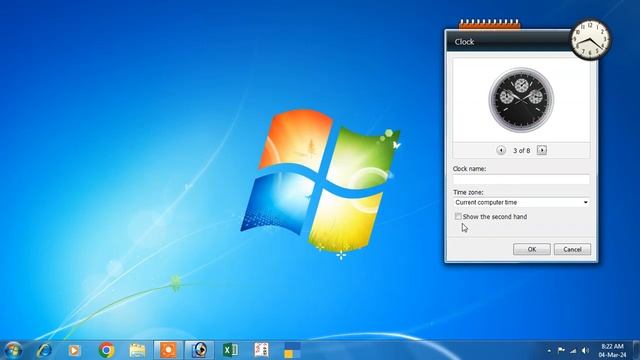Click the analog clock gadget on desktop
The image size is (640, 360).
point(590,39)
